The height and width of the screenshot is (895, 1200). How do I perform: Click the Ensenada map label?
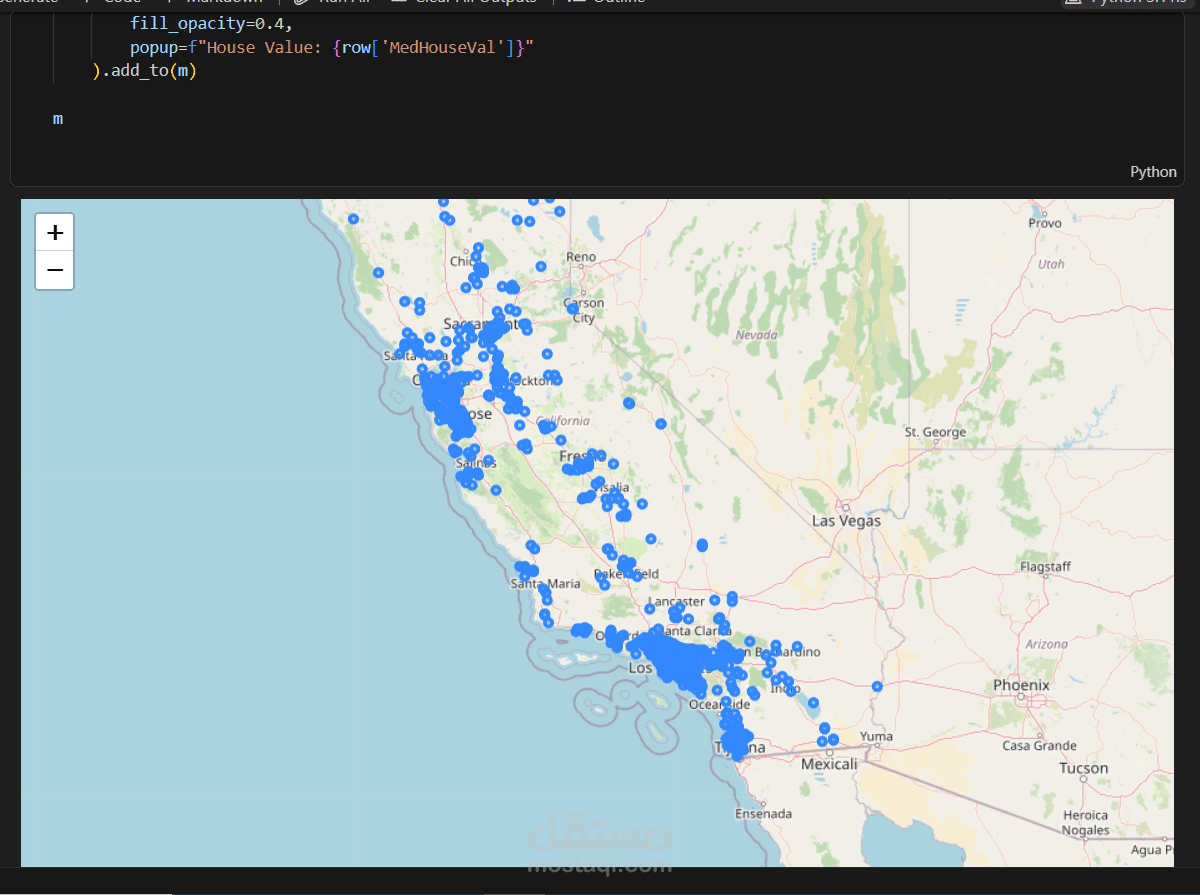[x=763, y=814]
